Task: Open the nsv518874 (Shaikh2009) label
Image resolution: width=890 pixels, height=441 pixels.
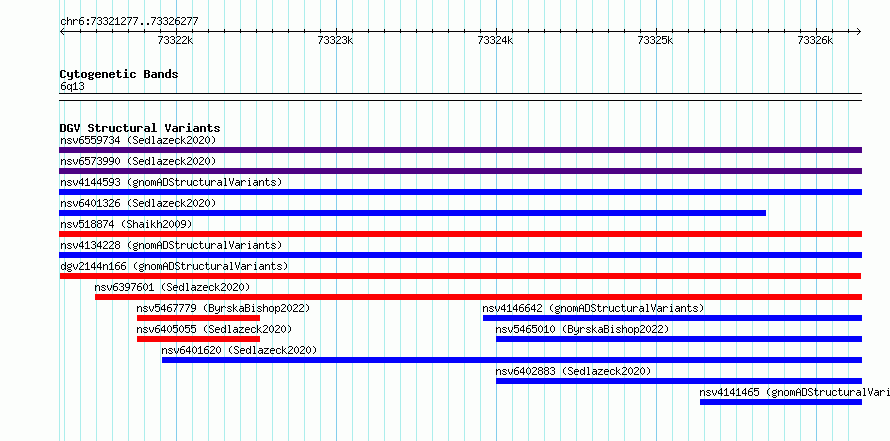Action: coord(126,224)
